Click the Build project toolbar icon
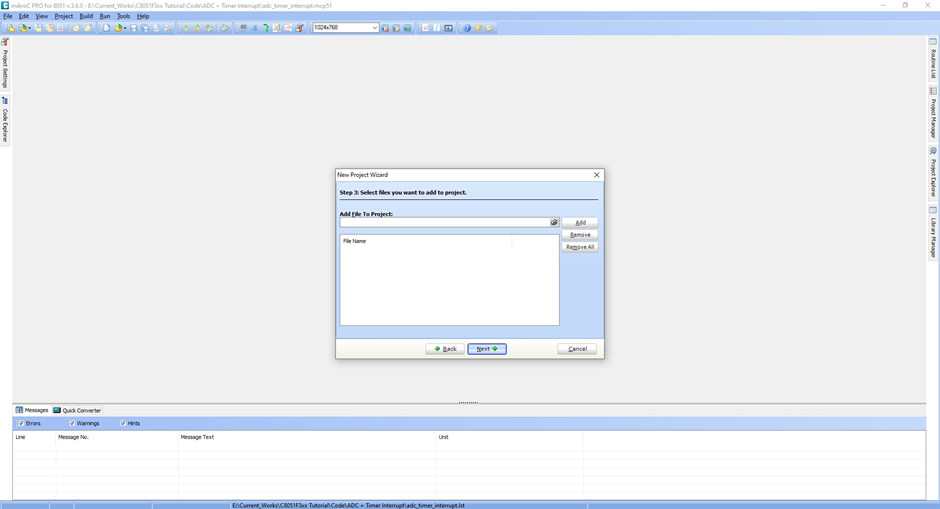The width and height of the screenshot is (940, 509). coord(186,28)
